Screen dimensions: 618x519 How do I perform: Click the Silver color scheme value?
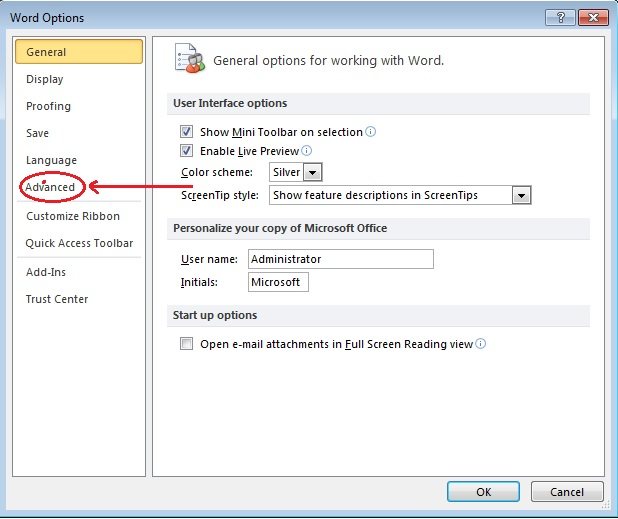point(287,172)
